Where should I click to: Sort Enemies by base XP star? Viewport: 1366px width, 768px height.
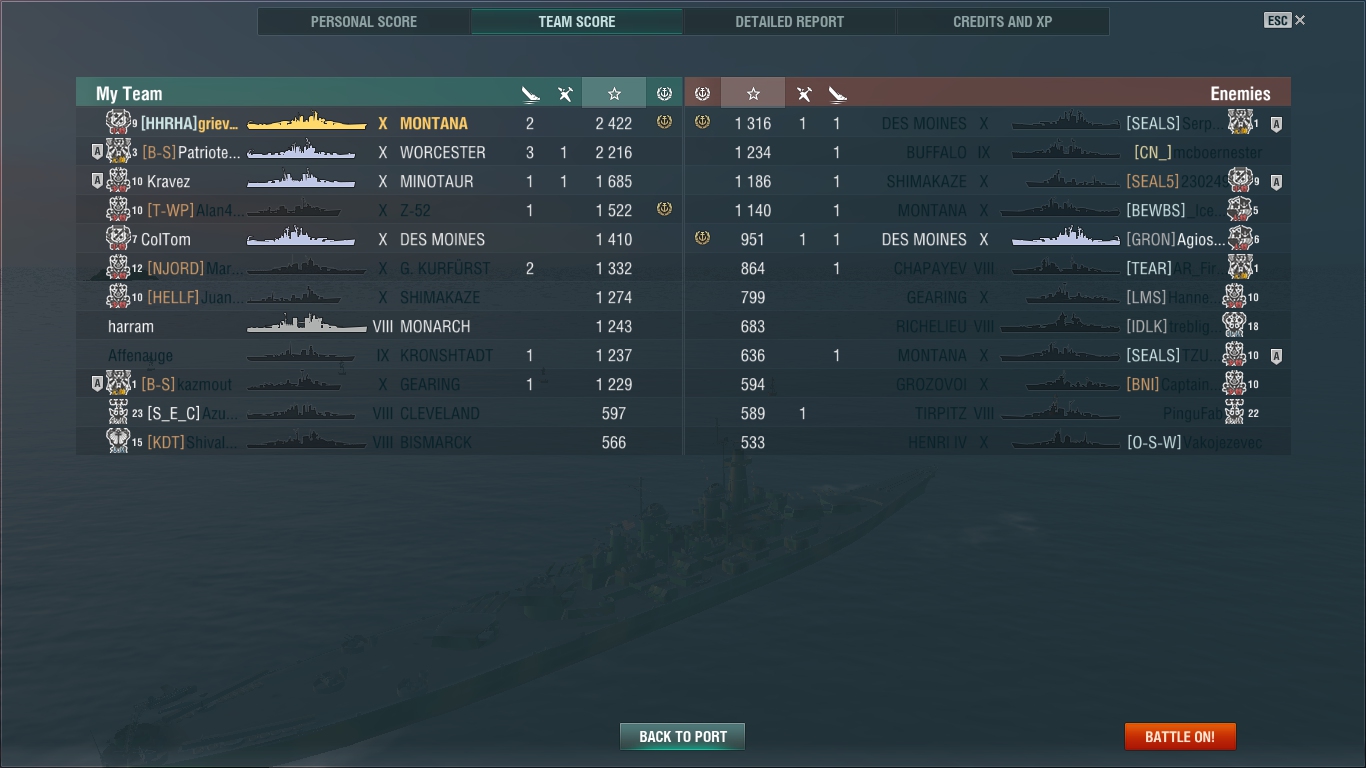point(753,93)
